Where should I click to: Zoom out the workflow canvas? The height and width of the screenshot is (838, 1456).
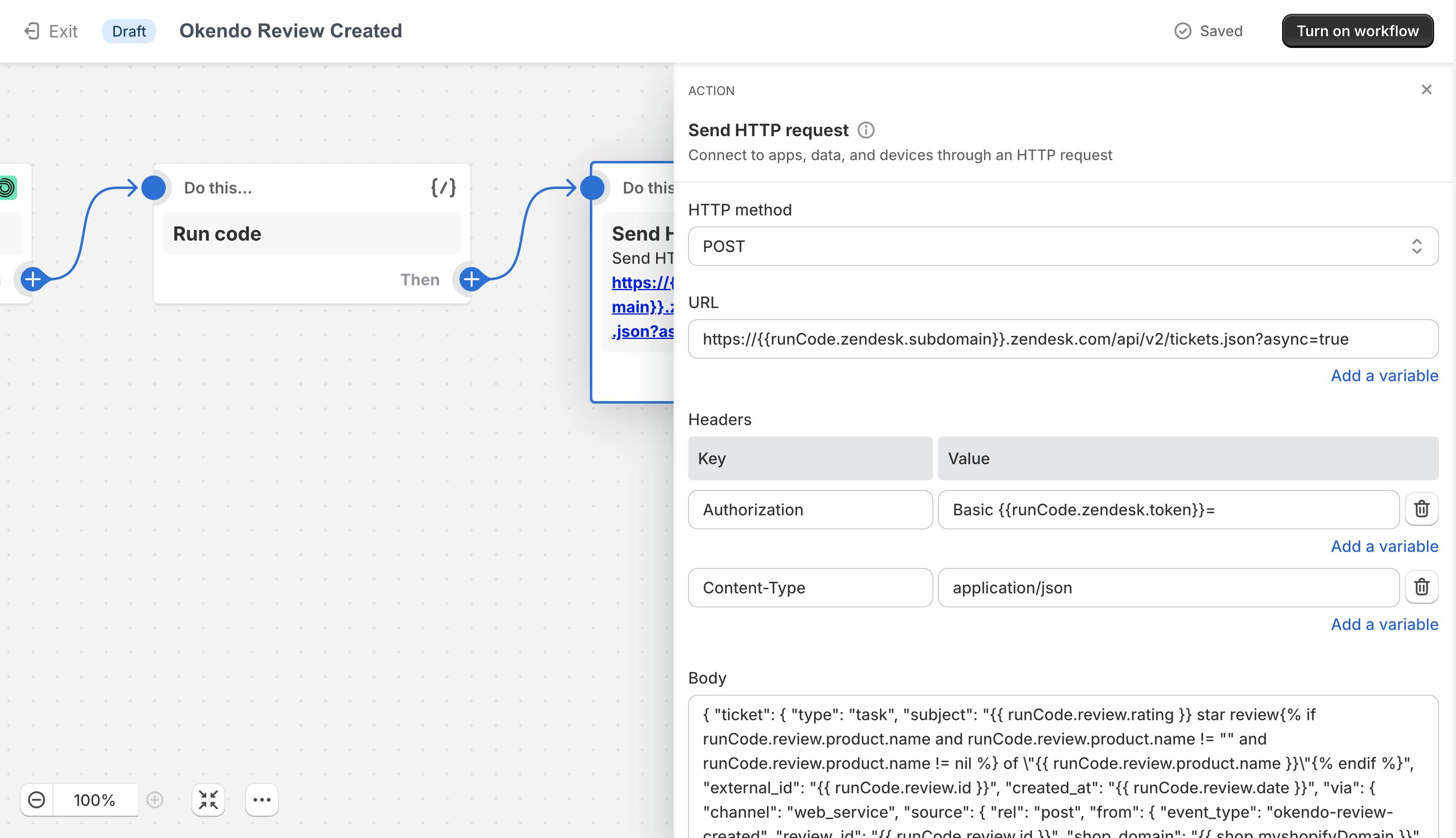point(36,800)
